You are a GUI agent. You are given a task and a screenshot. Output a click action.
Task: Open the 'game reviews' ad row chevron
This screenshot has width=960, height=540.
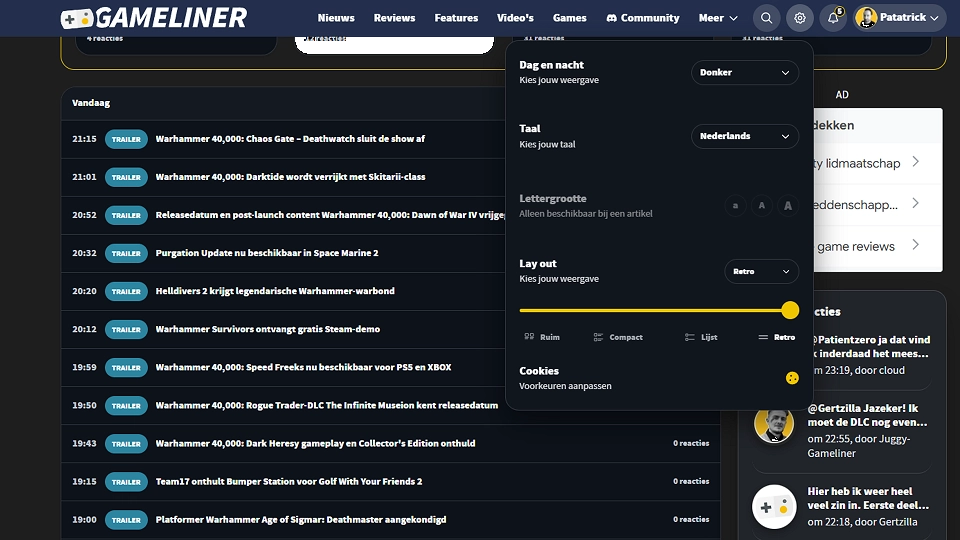coord(915,245)
